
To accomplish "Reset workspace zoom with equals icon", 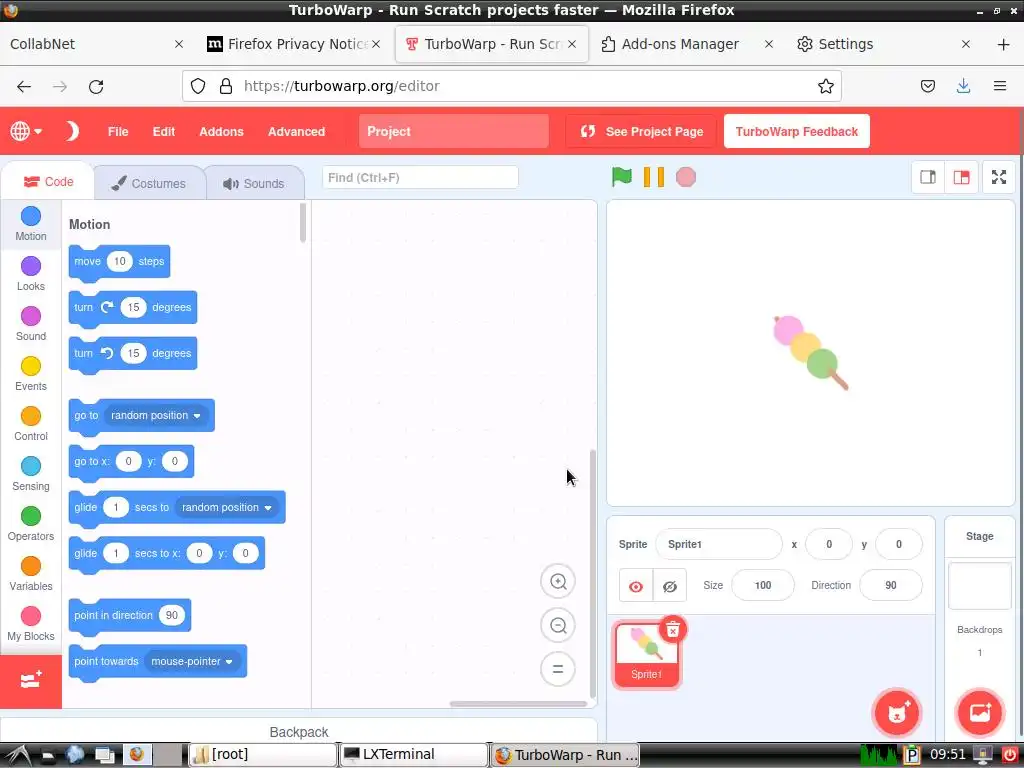I will tap(558, 669).
